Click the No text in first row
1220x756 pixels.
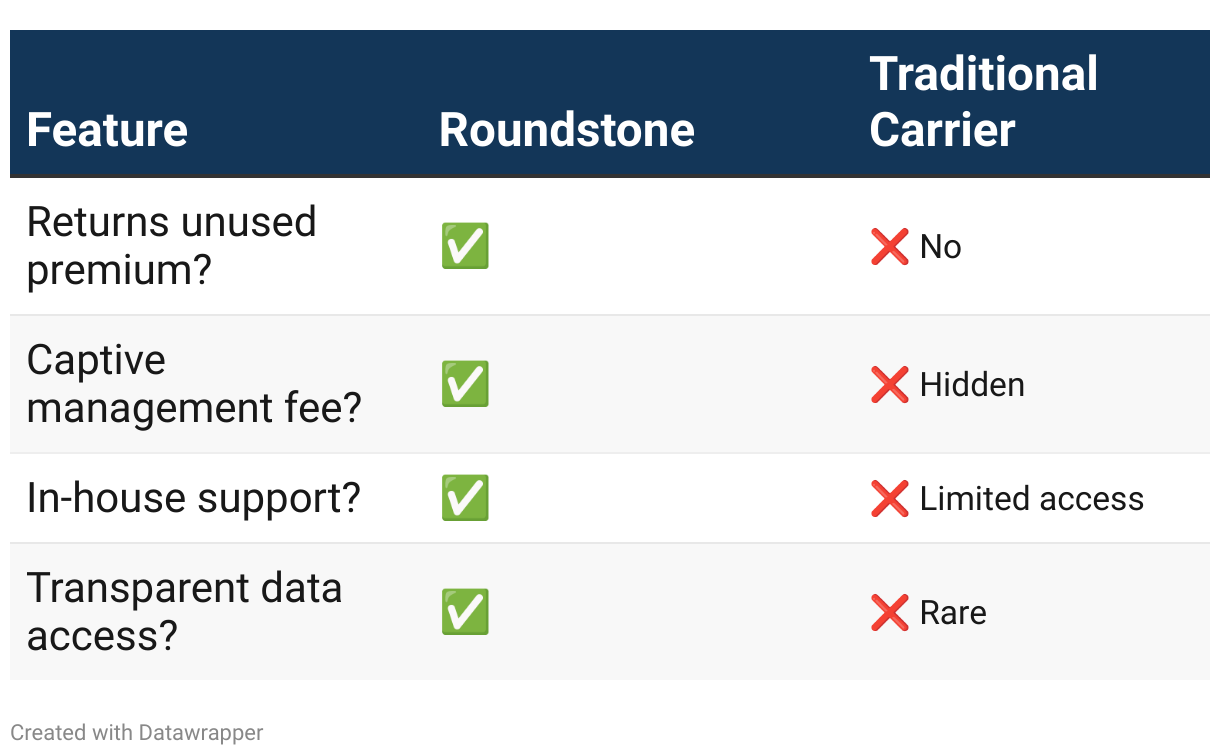click(940, 246)
